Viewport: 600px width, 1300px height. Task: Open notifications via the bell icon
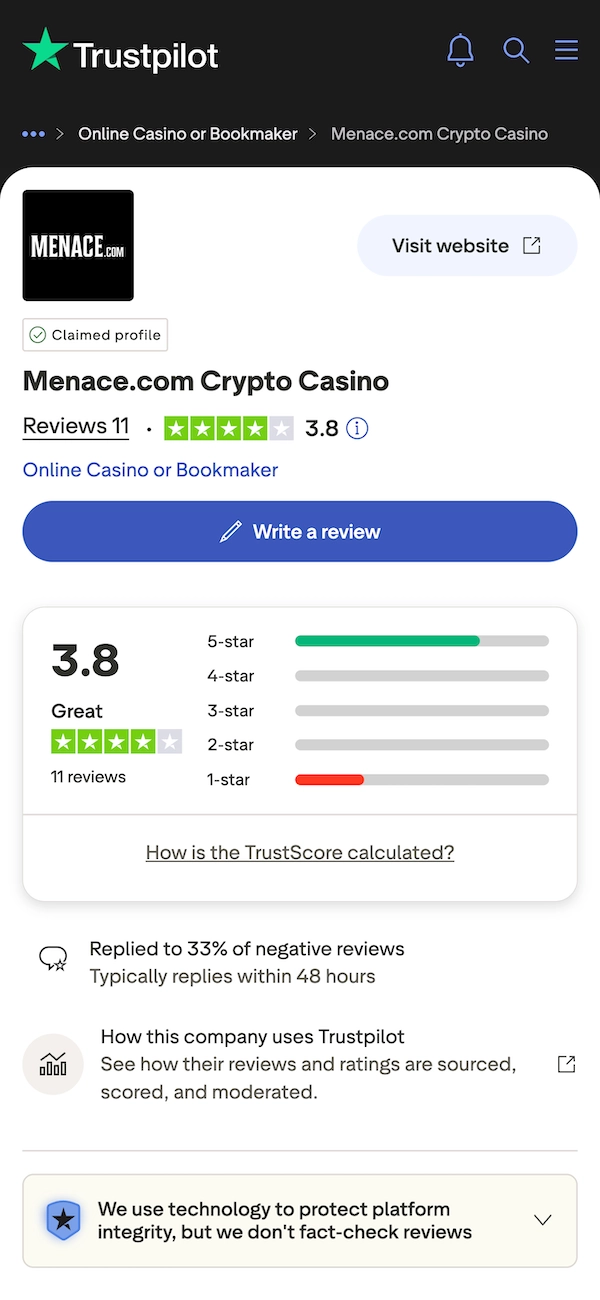[x=460, y=50]
